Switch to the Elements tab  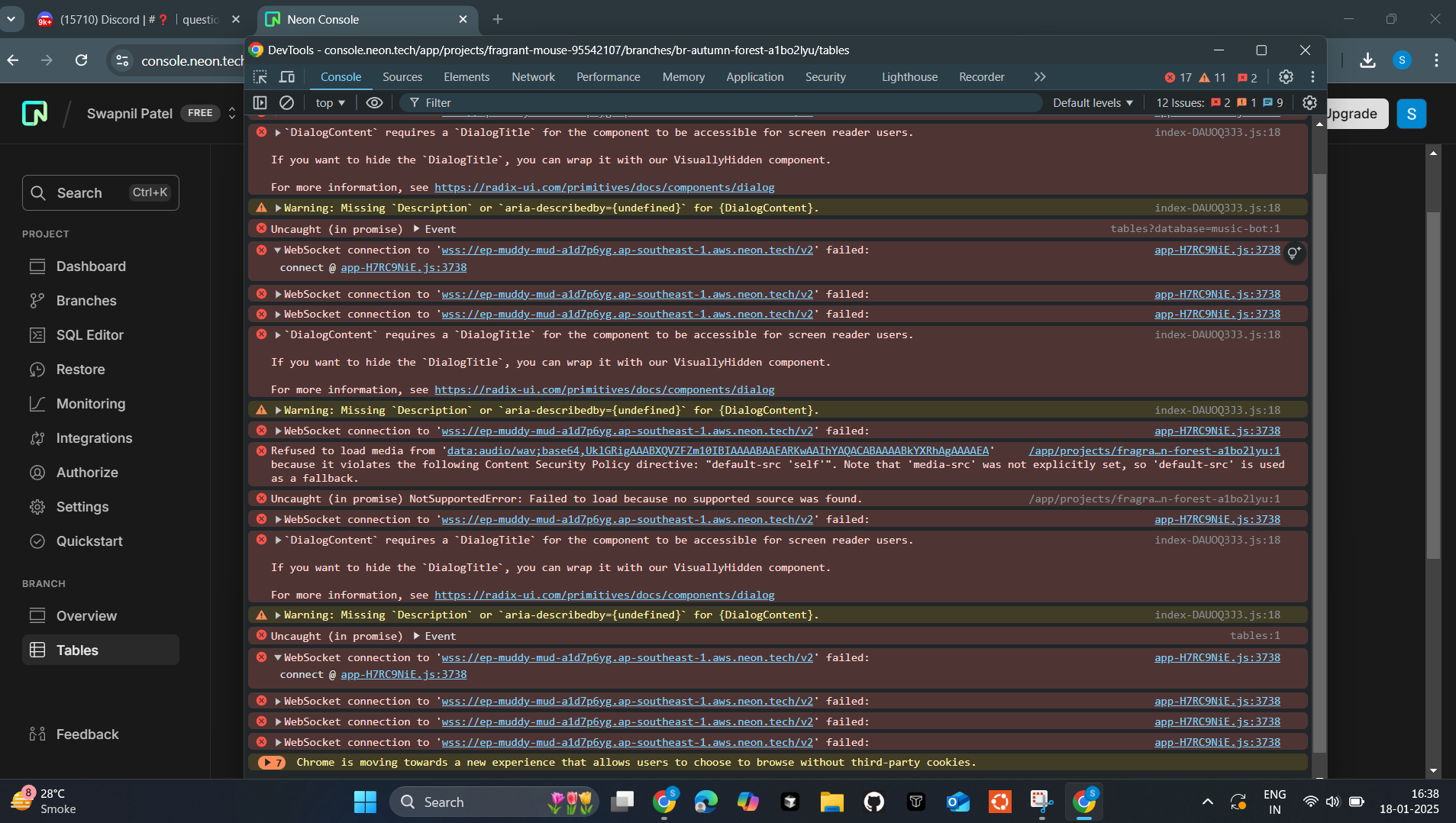[467, 77]
